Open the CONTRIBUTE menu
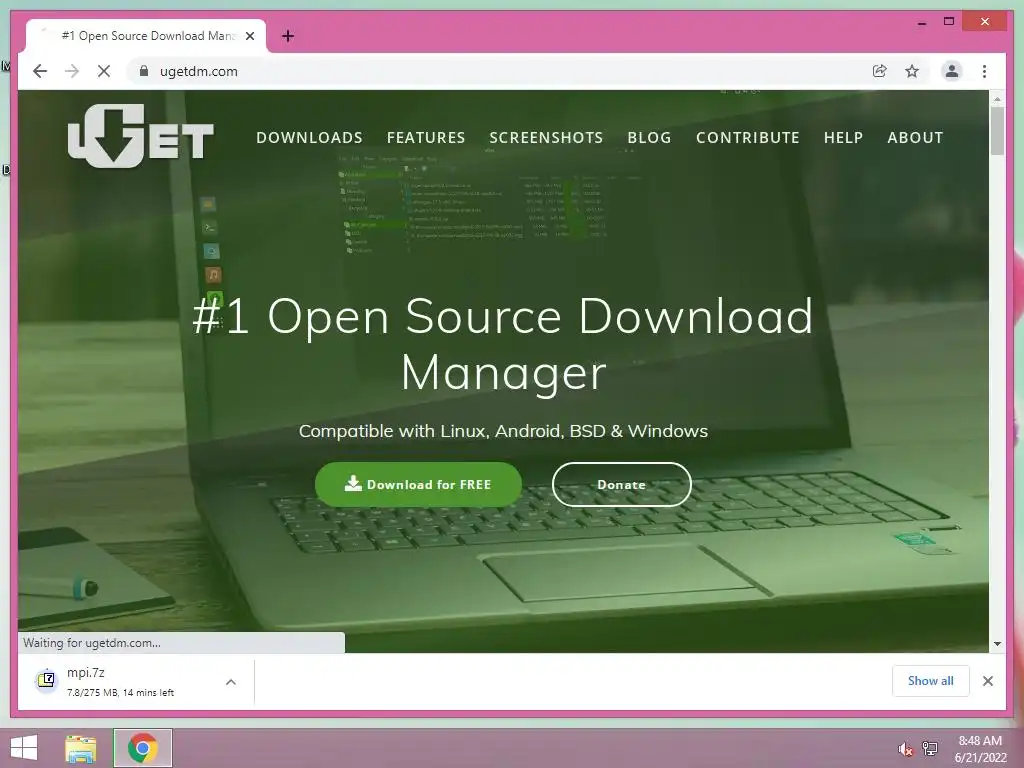Screen dimensions: 1024x768 click(748, 138)
